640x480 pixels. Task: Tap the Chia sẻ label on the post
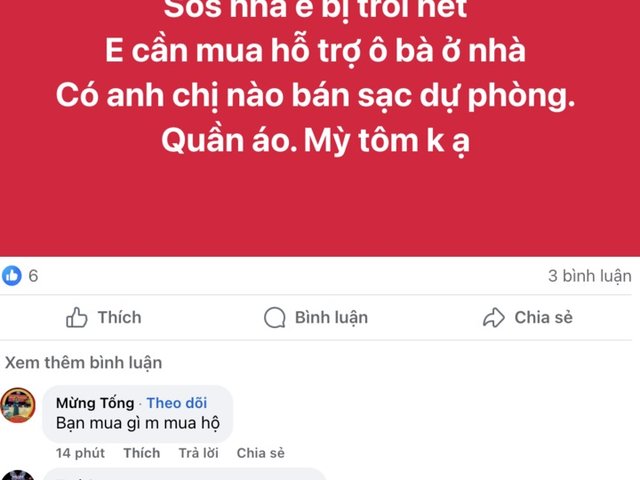click(x=544, y=318)
